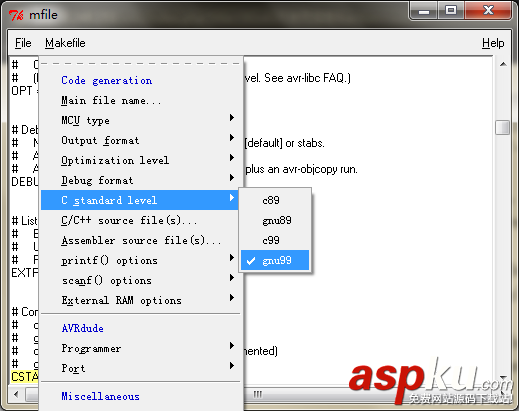The width and height of the screenshot is (519, 411).
Task: Close the mfile window
Action: [488, 11]
